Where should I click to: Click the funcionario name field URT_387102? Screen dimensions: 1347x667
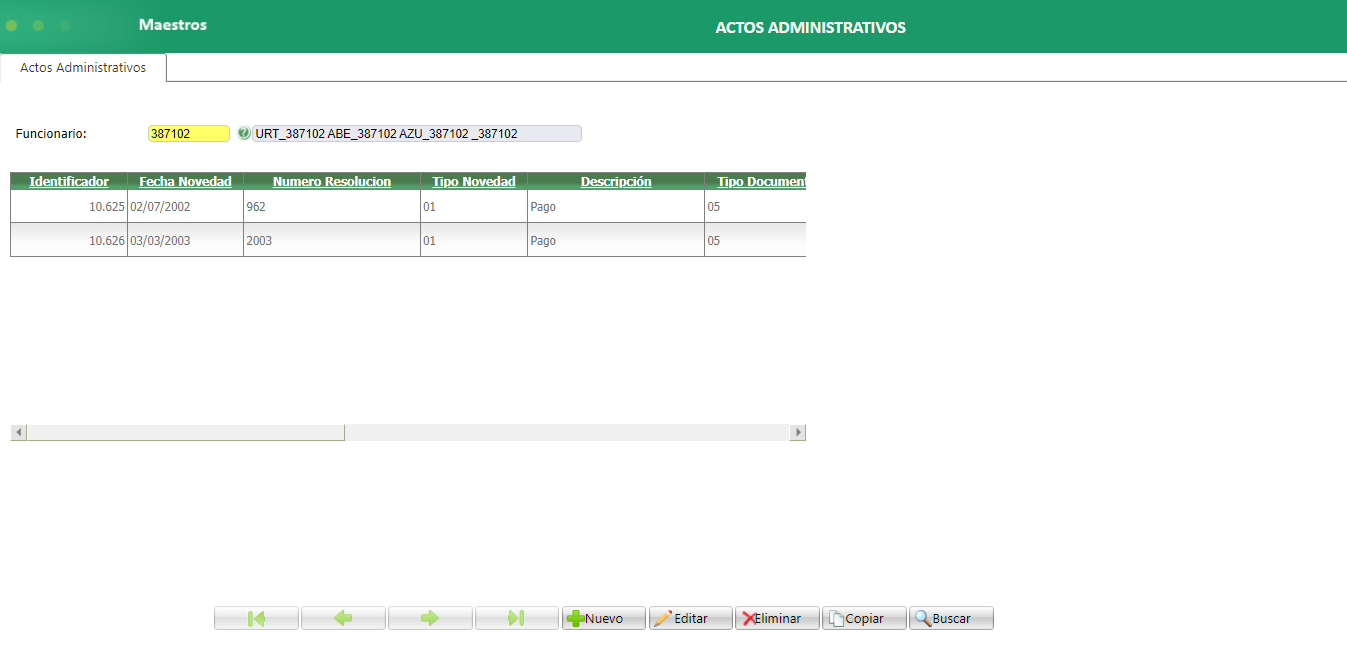(417, 133)
